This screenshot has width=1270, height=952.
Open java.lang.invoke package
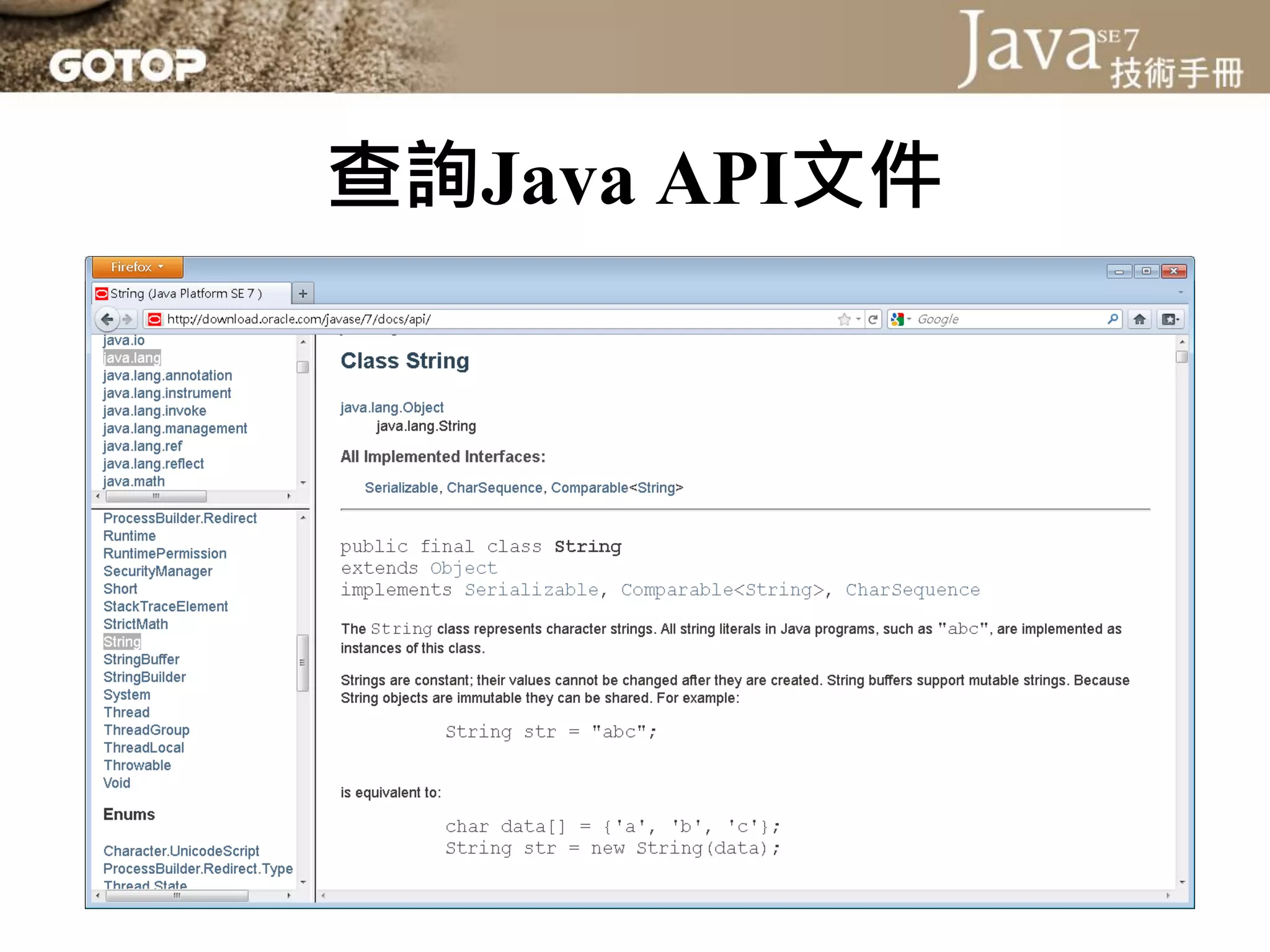[154, 411]
